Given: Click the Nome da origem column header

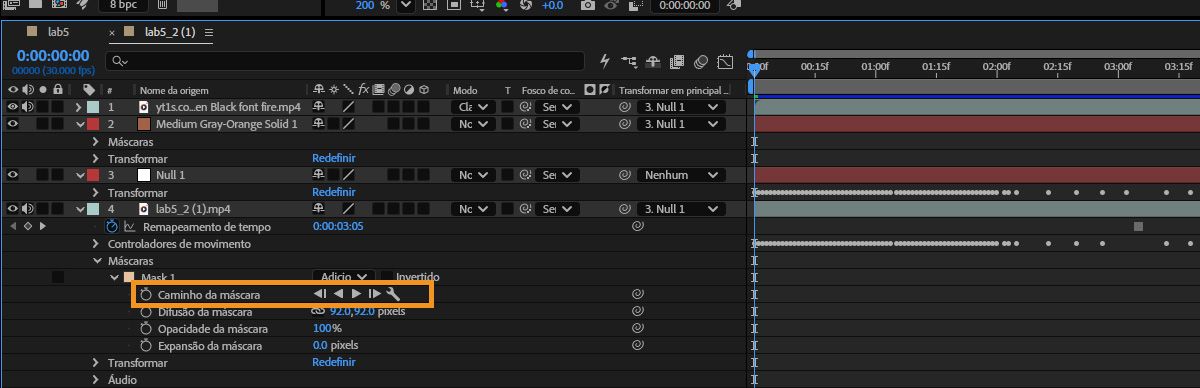Looking at the screenshot, I should point(173,90).
